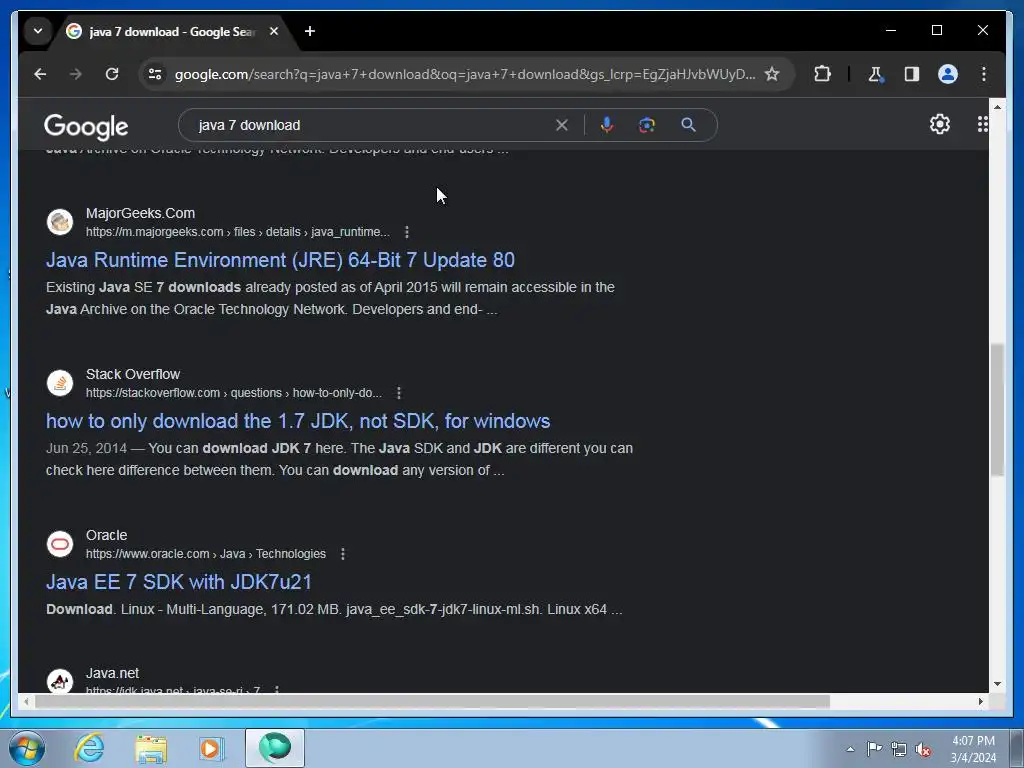This screenshot has width=1024, height=768.
Task: Reload the Google search page
Action: pyautogui.click(x=112, y=74)
